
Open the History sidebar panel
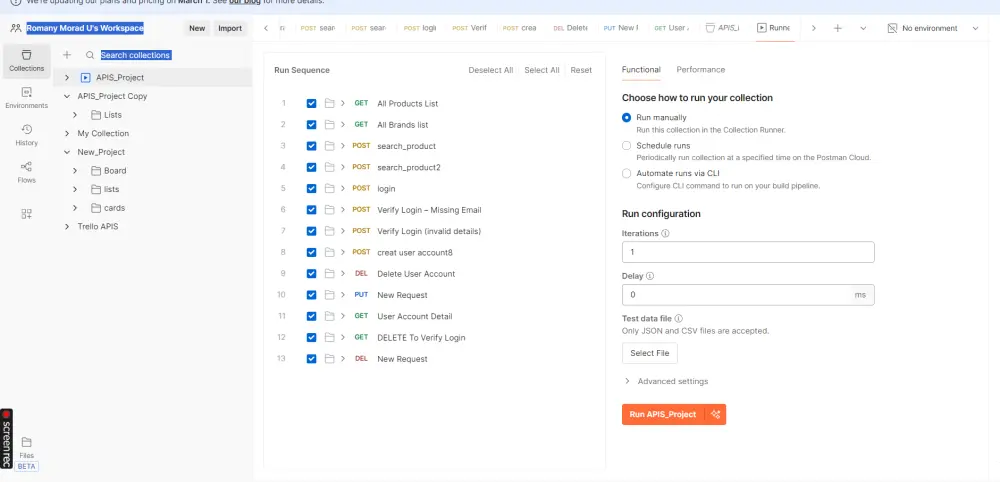(26, 135)
